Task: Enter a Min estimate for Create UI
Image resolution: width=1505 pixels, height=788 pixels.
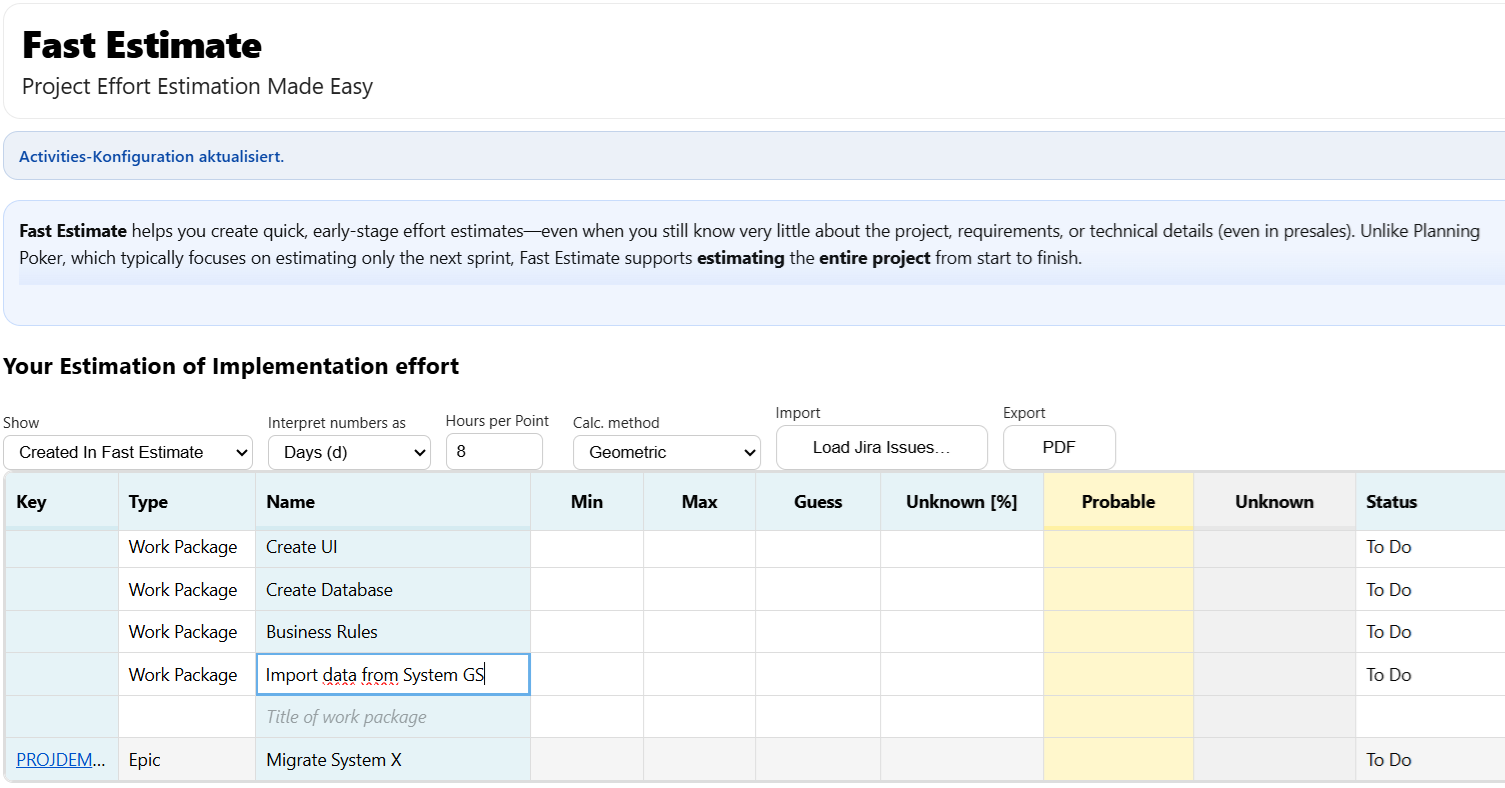Action: (x=586, y=547)
